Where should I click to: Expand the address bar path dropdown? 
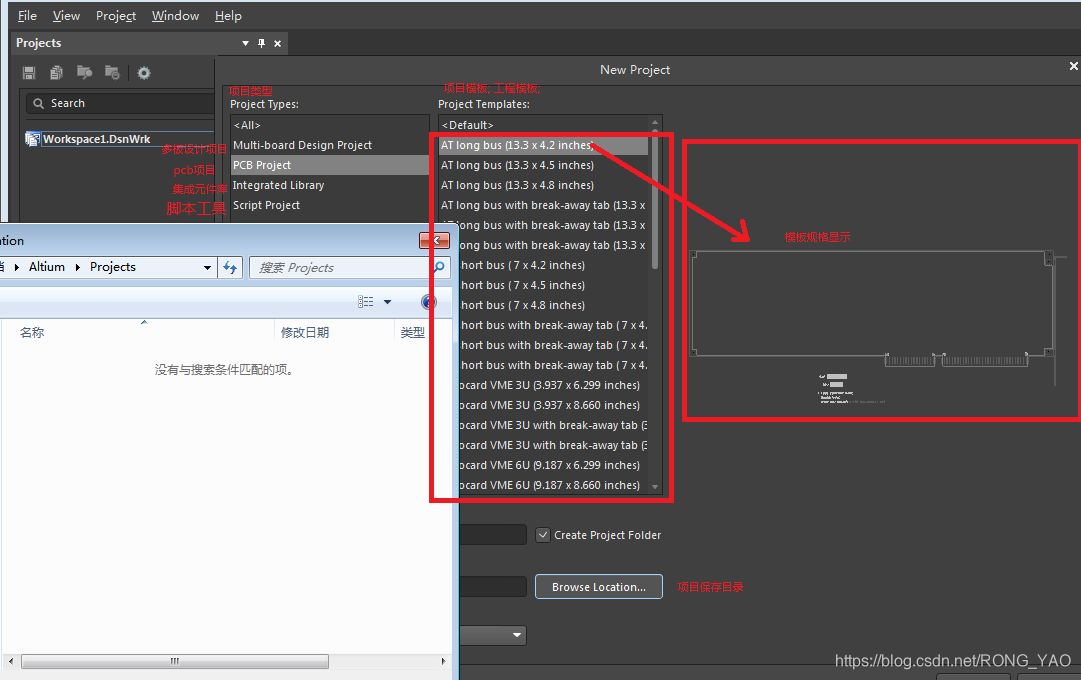pos(207,267)
